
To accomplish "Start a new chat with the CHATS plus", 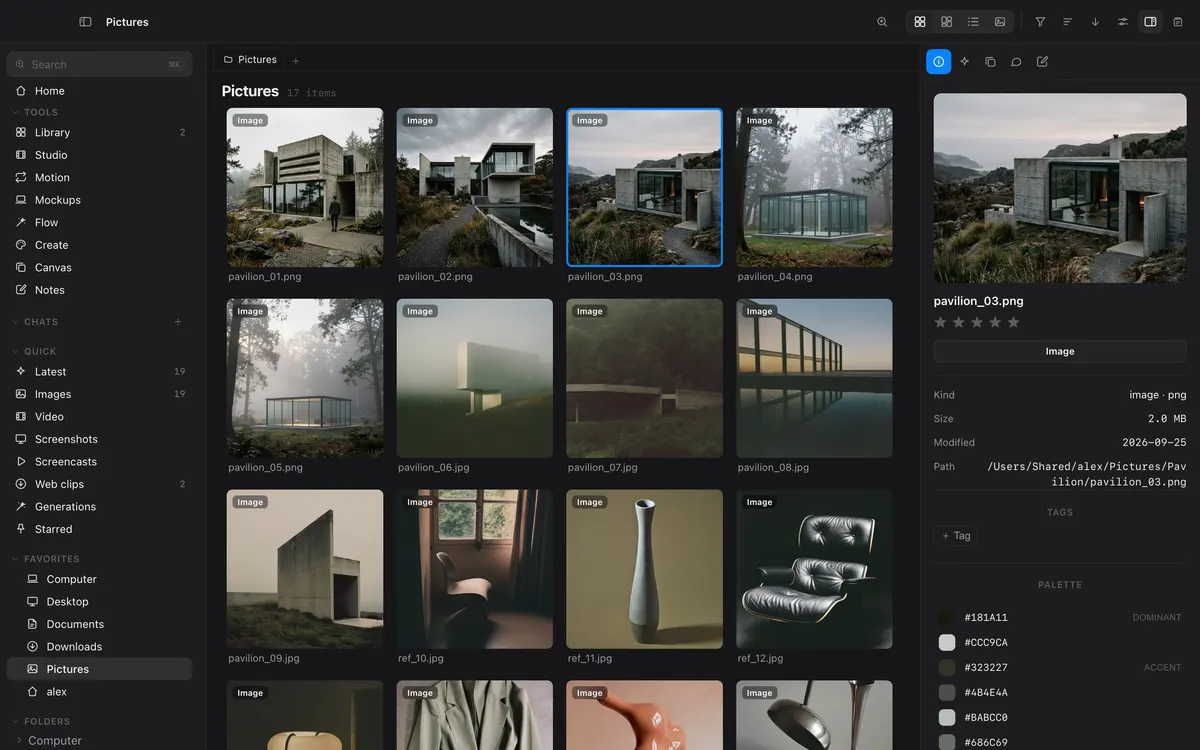I will pyautogui.click(x=178, y=322).
